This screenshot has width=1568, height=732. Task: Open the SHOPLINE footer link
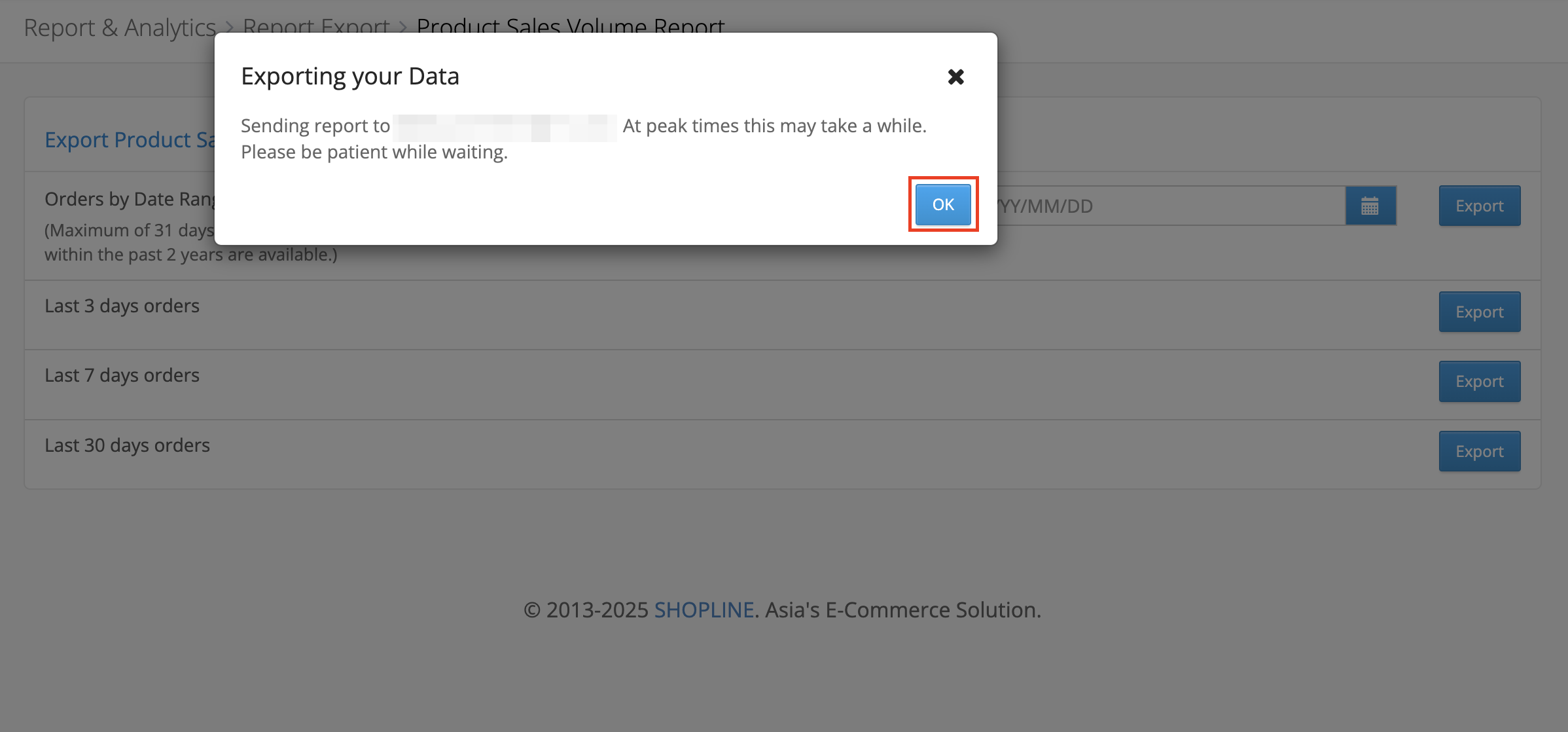704,610
